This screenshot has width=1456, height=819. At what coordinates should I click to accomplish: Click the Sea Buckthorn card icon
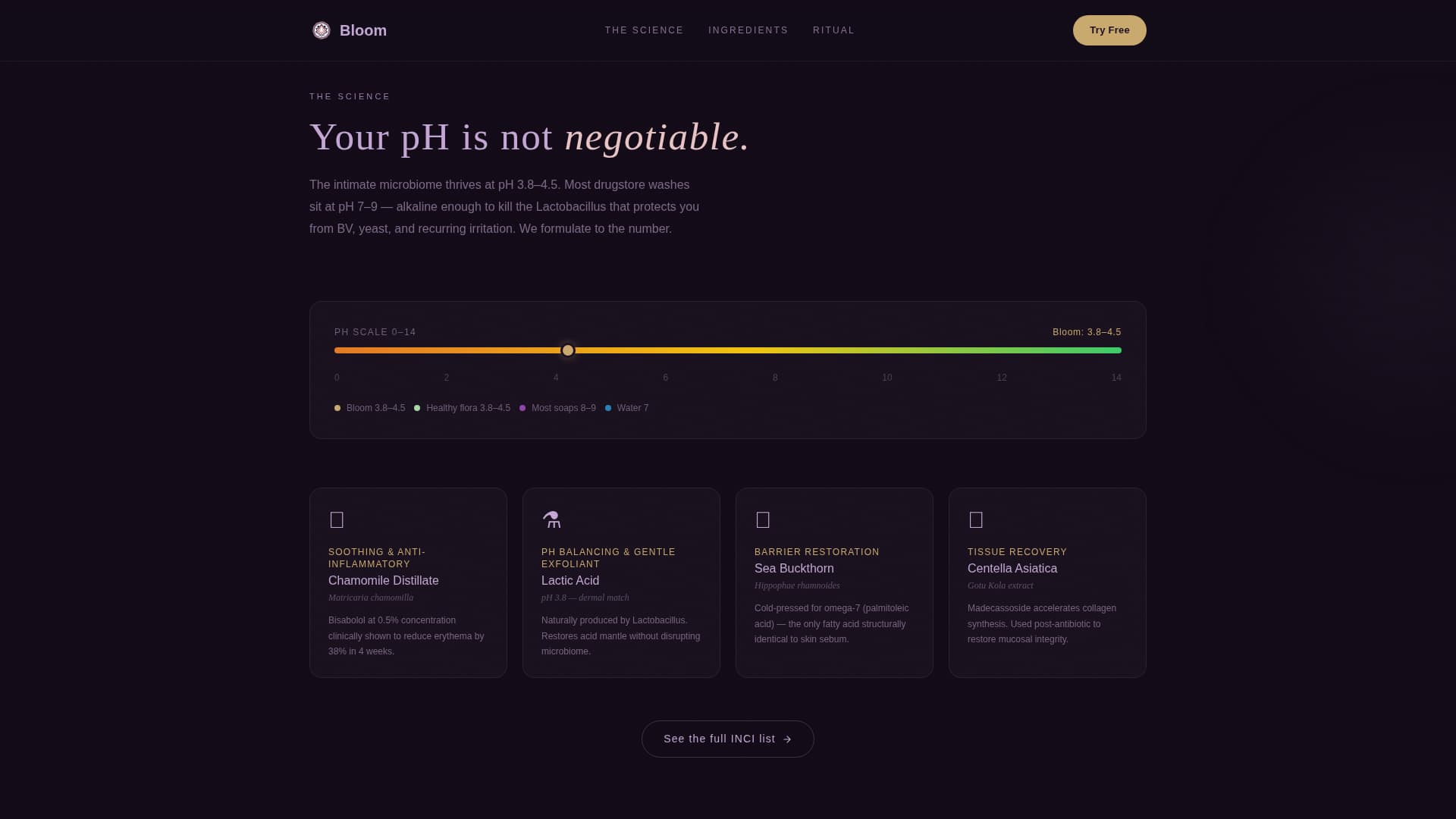pyautogui.click(x=763, y=519)
